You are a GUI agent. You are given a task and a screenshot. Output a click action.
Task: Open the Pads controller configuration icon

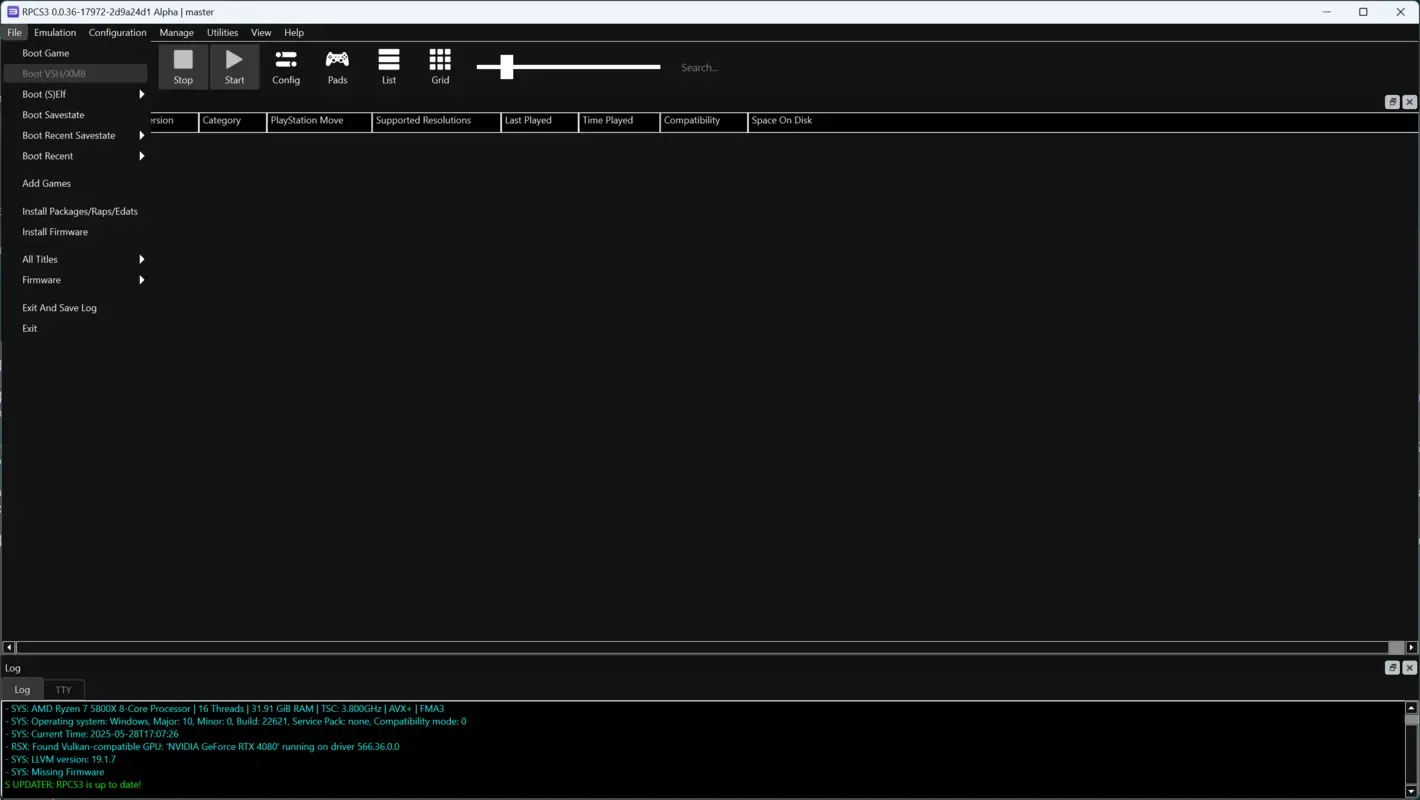pos(337,65)
